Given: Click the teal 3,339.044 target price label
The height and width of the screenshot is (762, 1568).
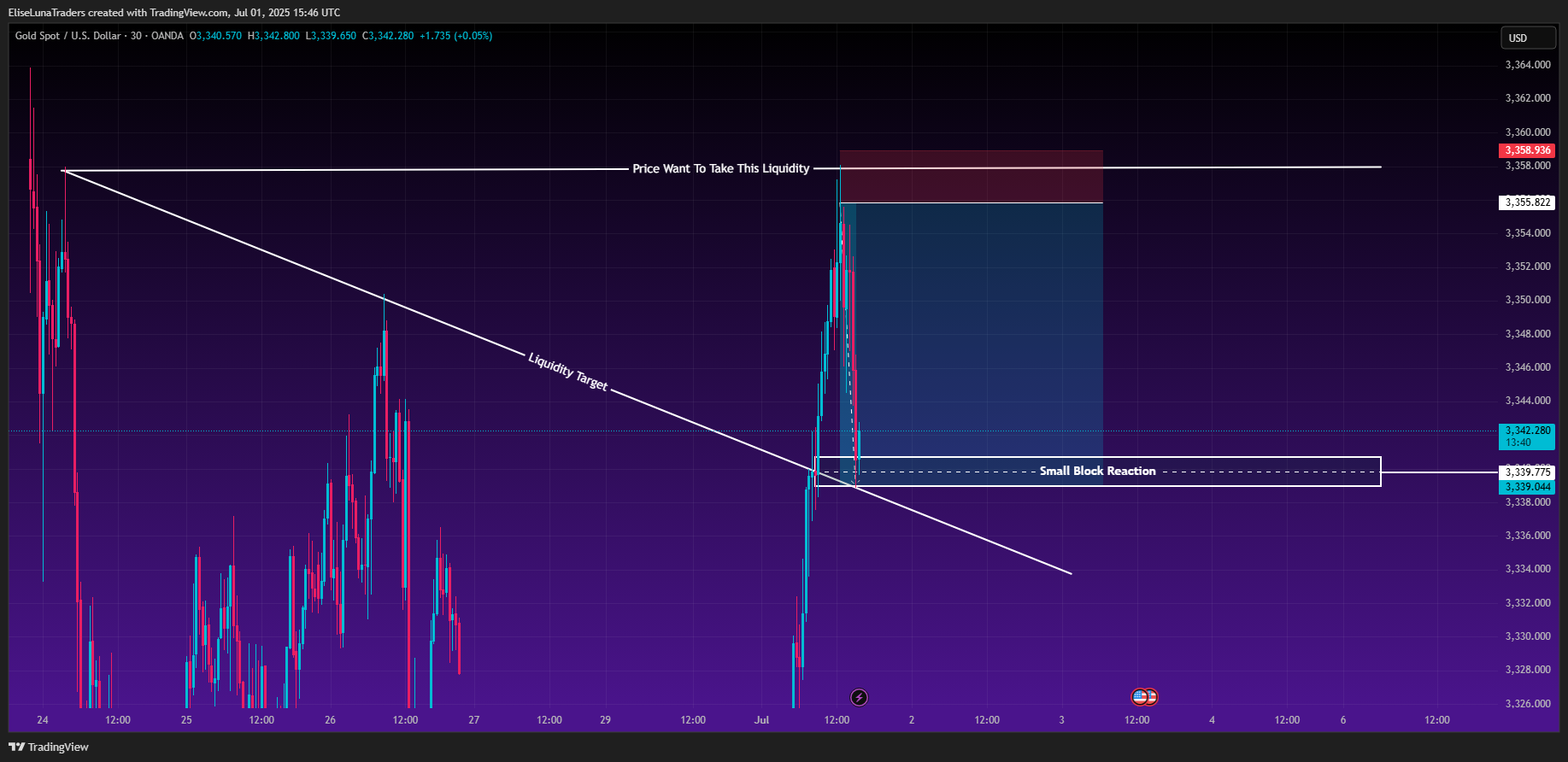Looking at the screenshot, I should tap(1527, 487).
